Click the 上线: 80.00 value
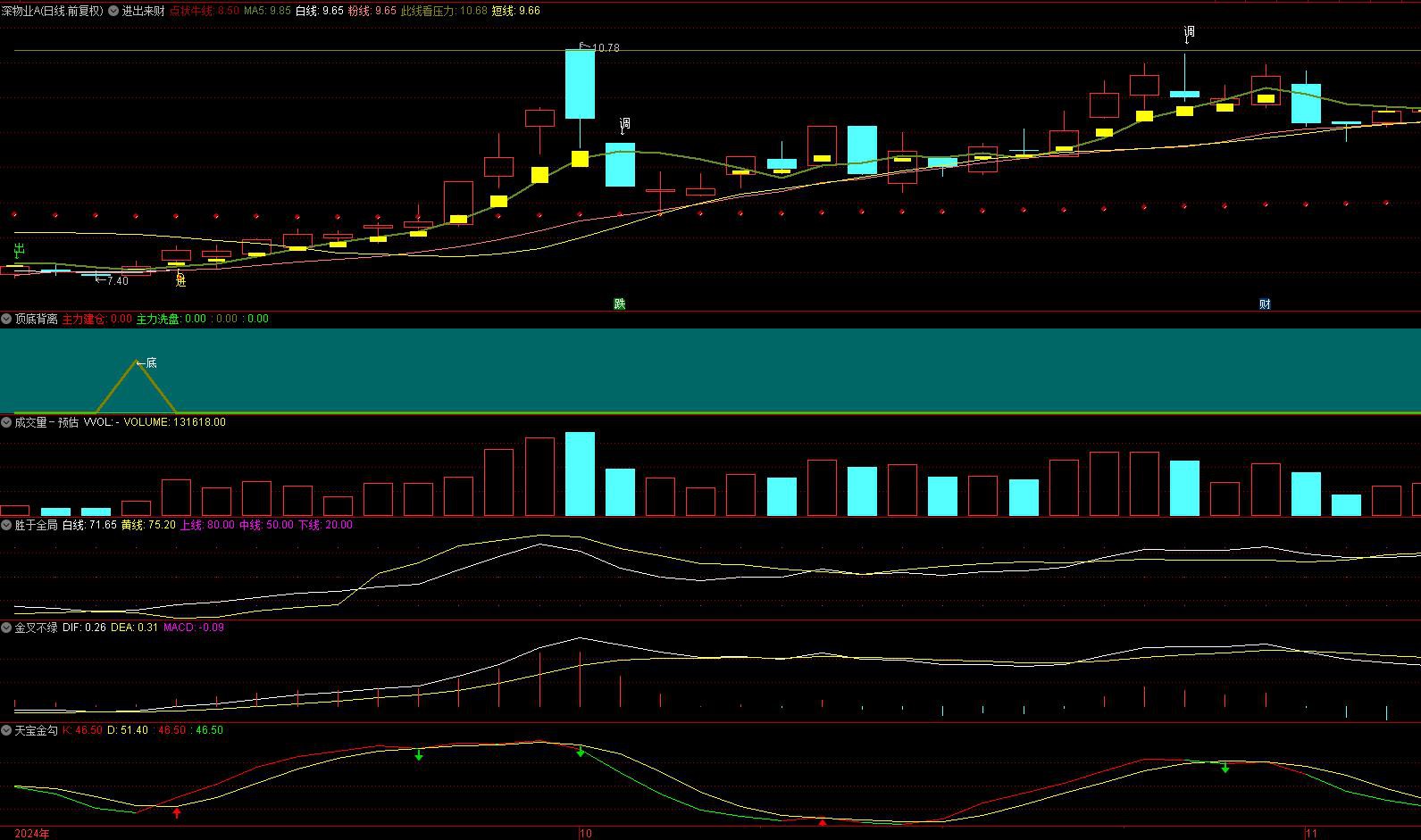This screenshot has width=1421, height=840. 207,525
